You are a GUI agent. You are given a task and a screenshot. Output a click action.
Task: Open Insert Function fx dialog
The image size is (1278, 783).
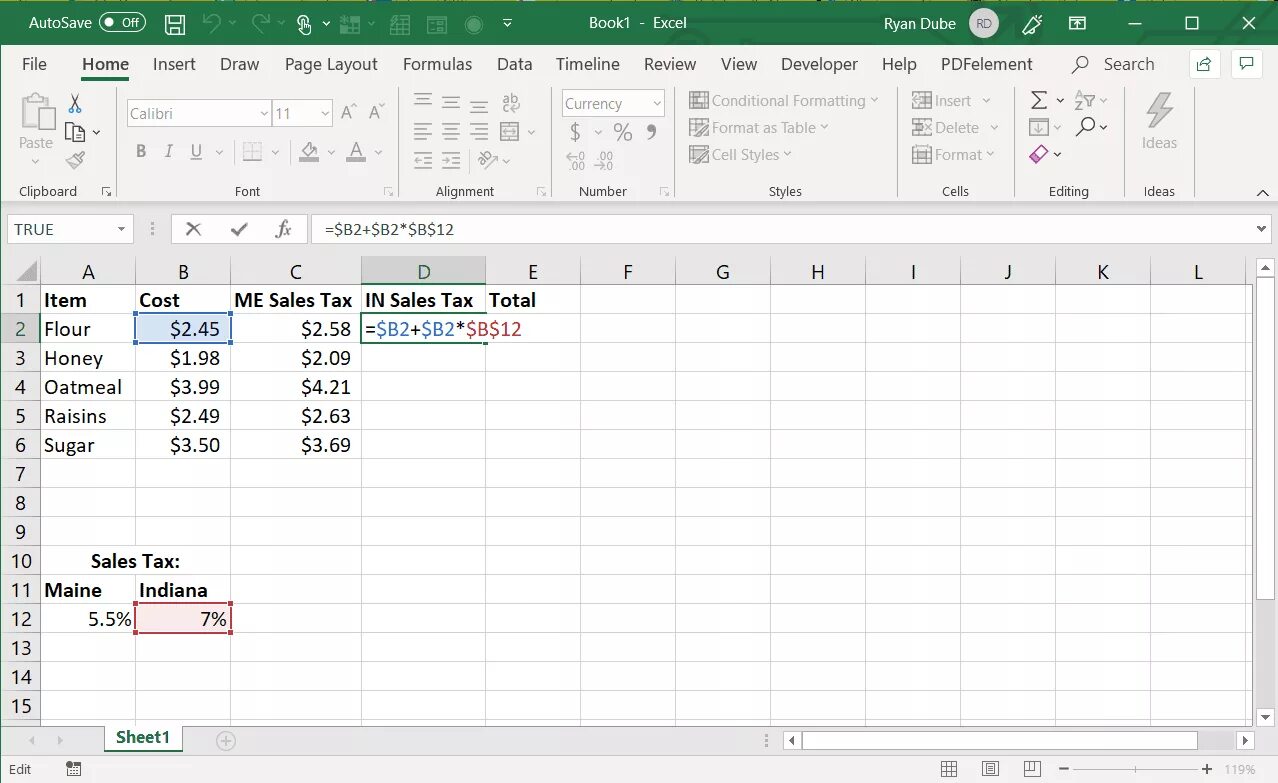283,229
